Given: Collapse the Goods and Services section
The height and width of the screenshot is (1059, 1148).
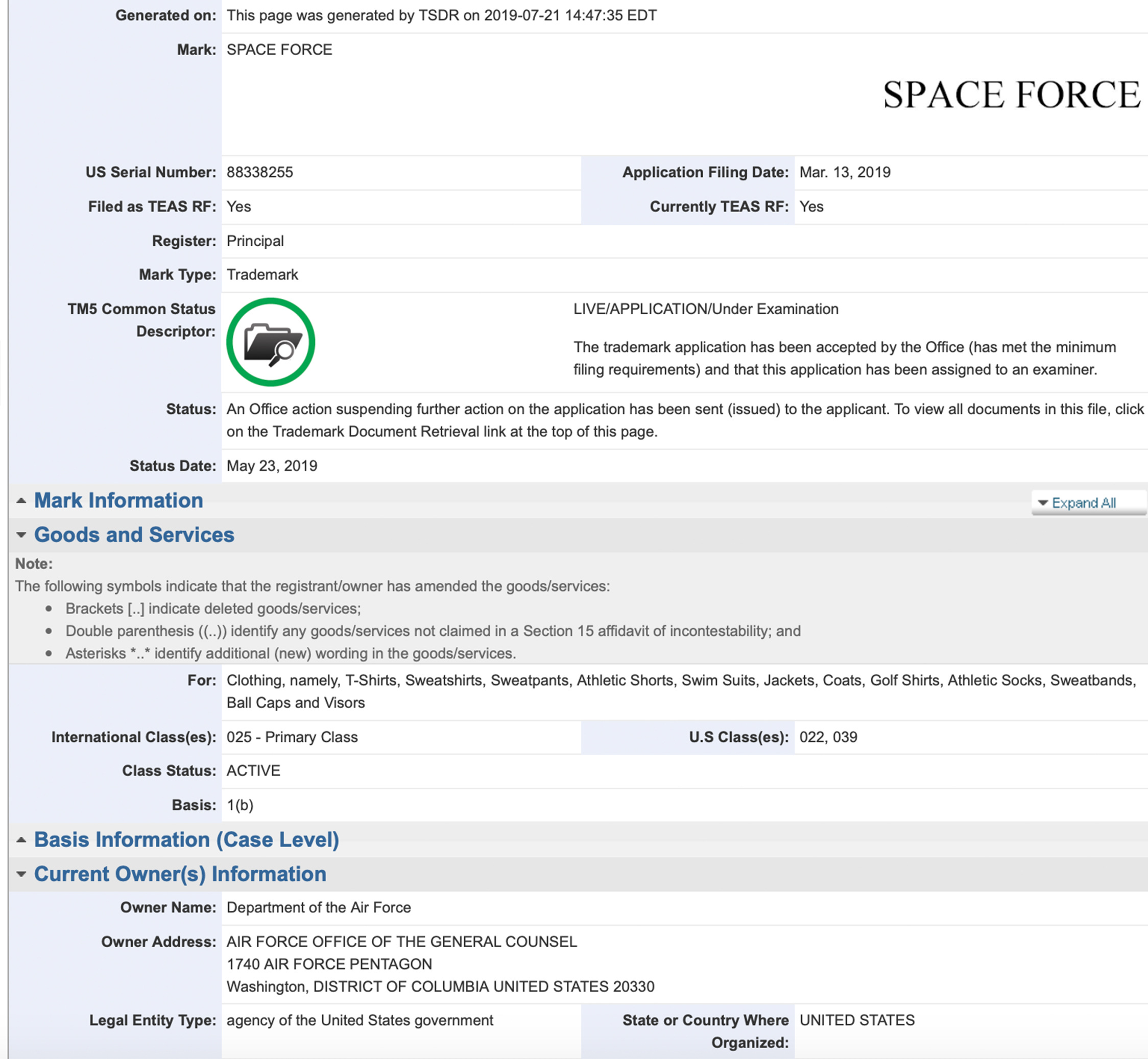Looking at the screenshot, I should (134, 535).
